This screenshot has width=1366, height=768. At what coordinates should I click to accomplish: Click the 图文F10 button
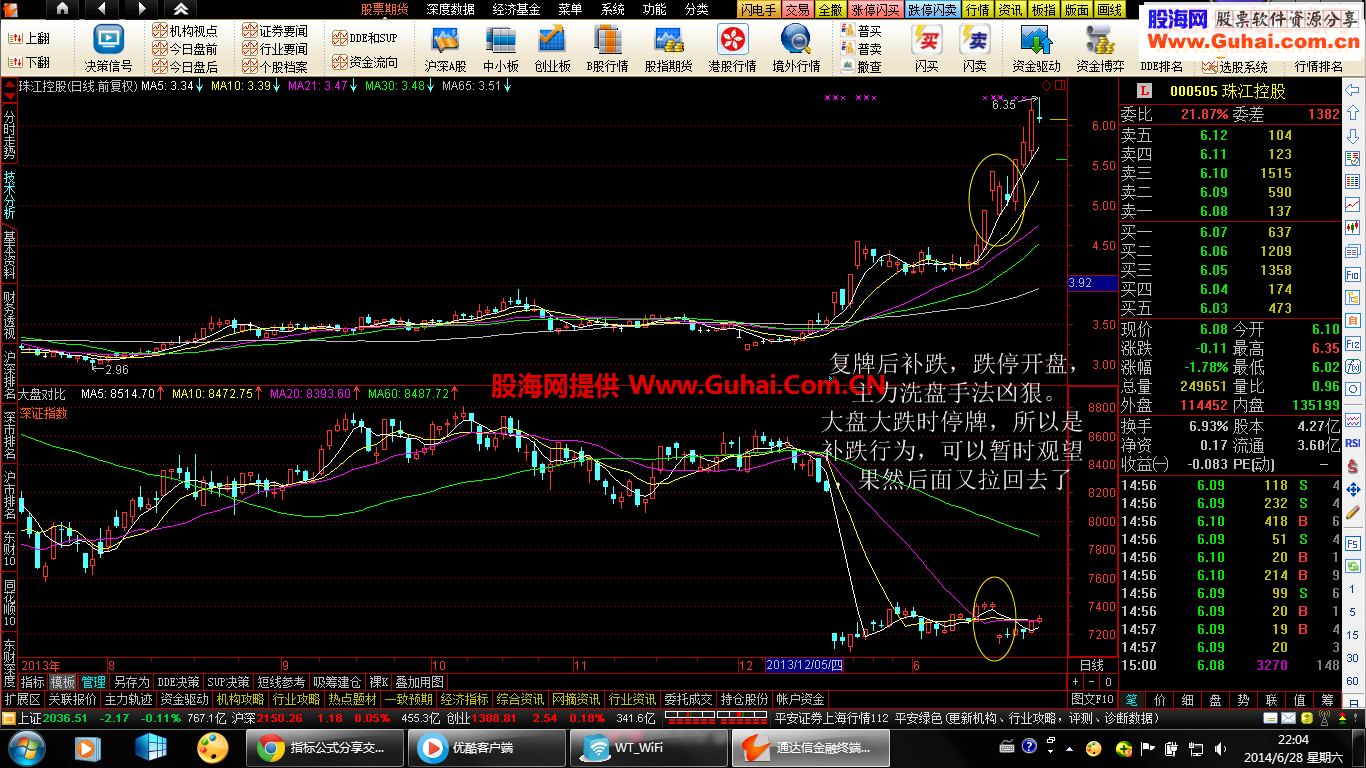click(1092, 699)
